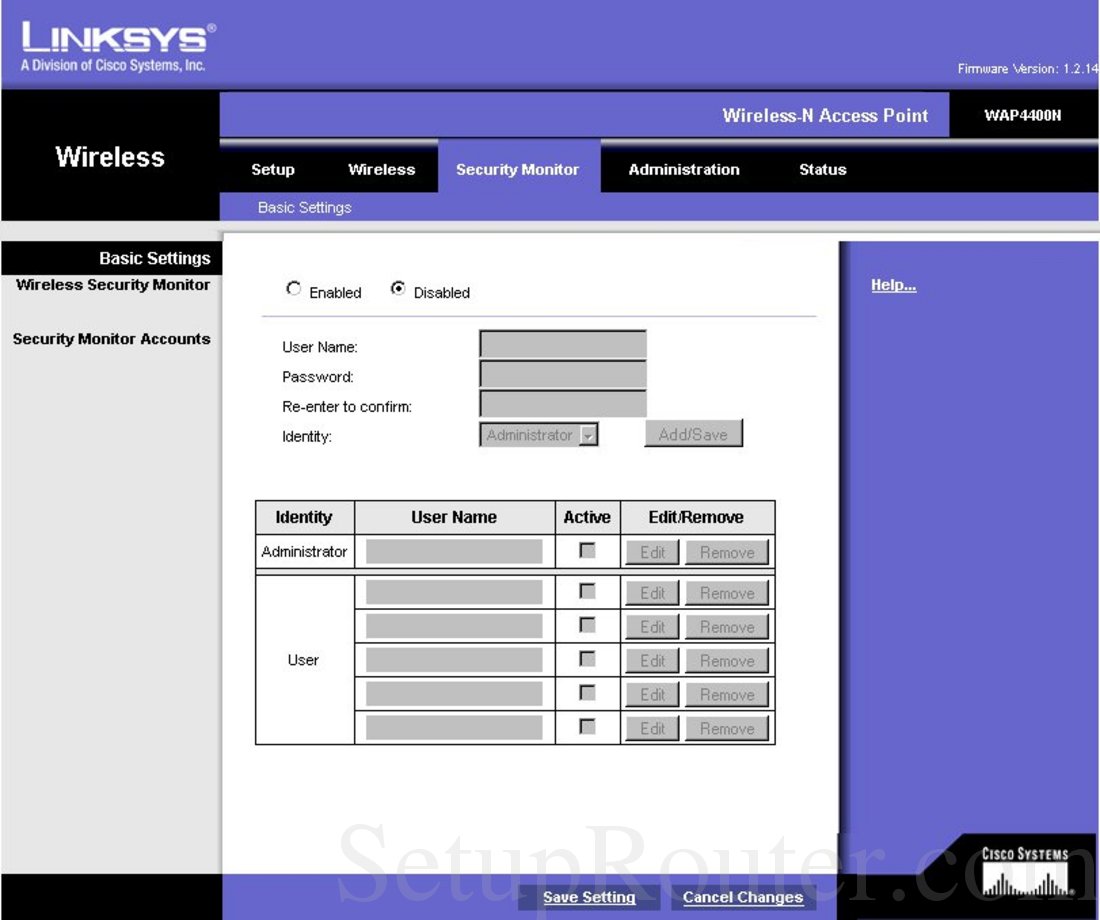This screenshot has height=920, width=1100.
Task: Click the Administrator cell in Identity column
Action: (304, 552)
